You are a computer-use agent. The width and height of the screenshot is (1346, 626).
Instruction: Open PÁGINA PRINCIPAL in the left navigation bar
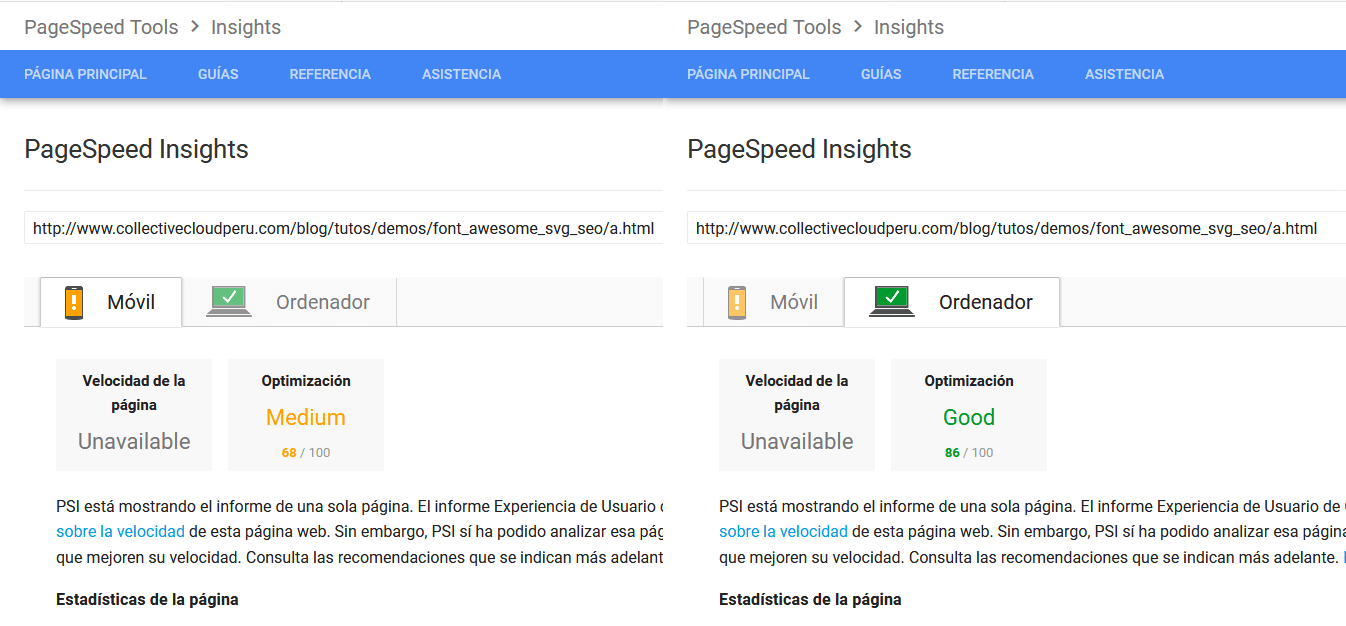(86, 74)
